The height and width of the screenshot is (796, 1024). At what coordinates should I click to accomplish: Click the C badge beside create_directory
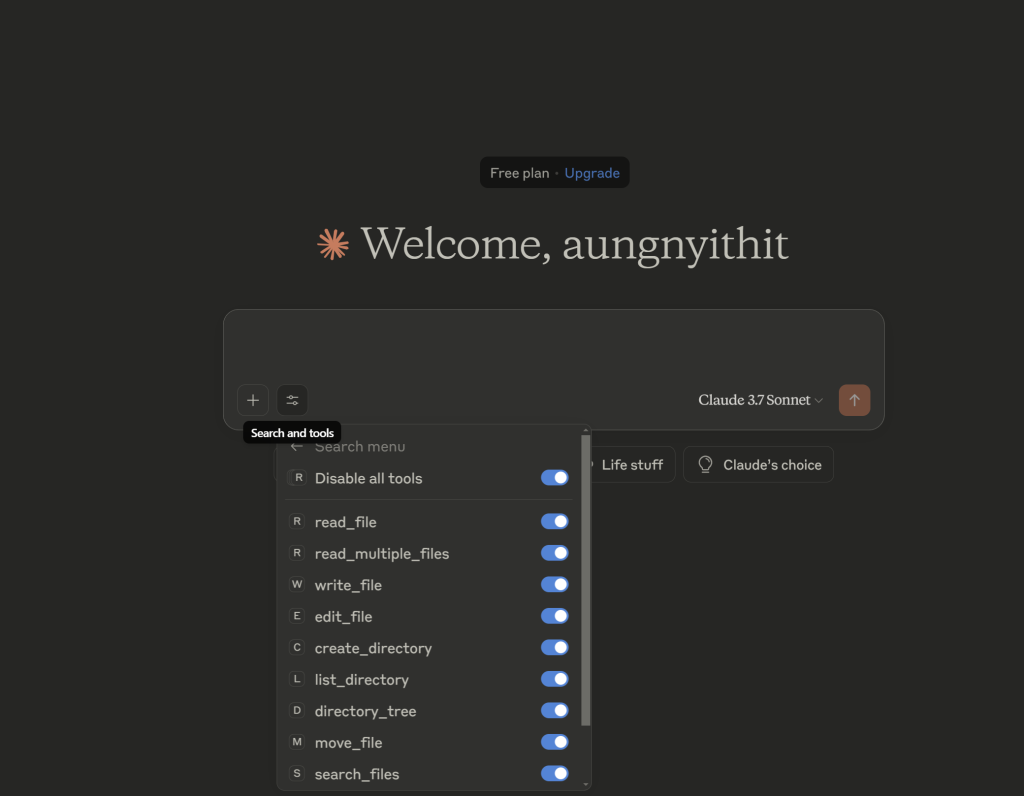pos(297,647)
